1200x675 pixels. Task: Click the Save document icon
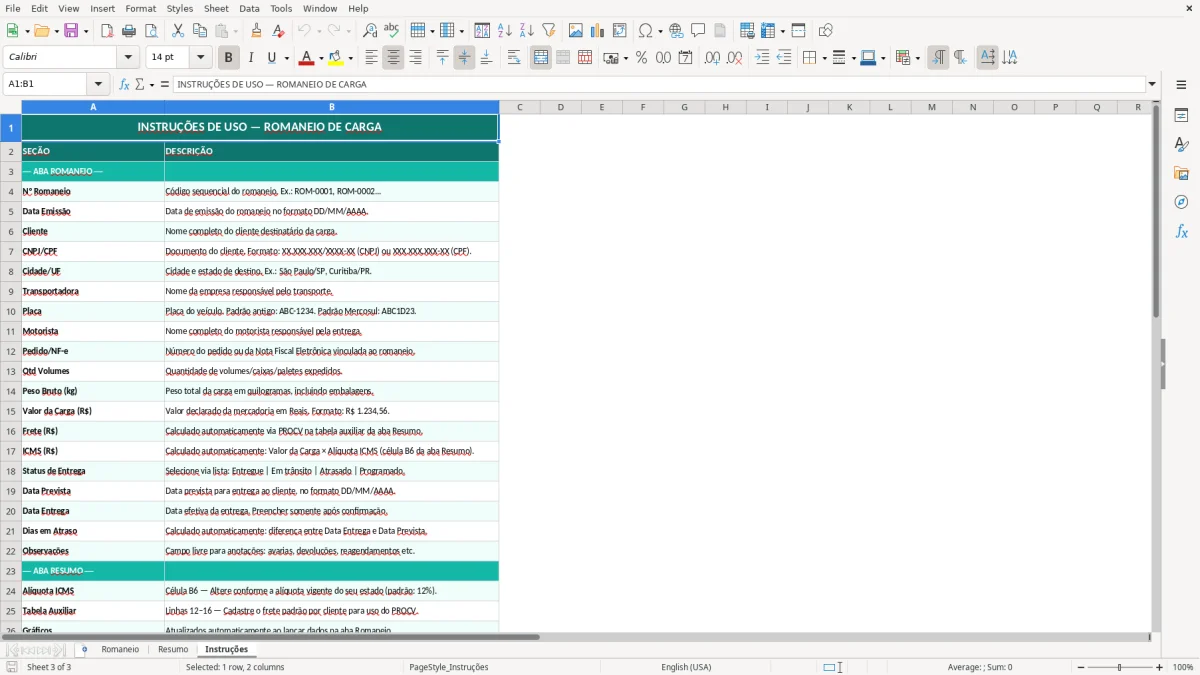pos(71,31)
